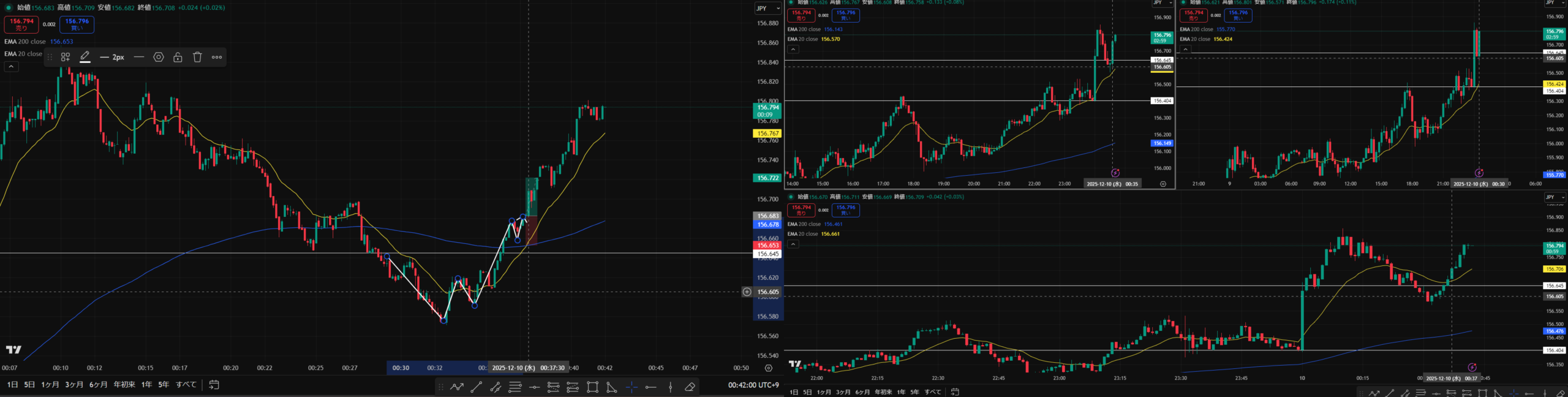
Task: Select the crosshair cross-line tool in left chart
Action: click(x=631, y=387)
